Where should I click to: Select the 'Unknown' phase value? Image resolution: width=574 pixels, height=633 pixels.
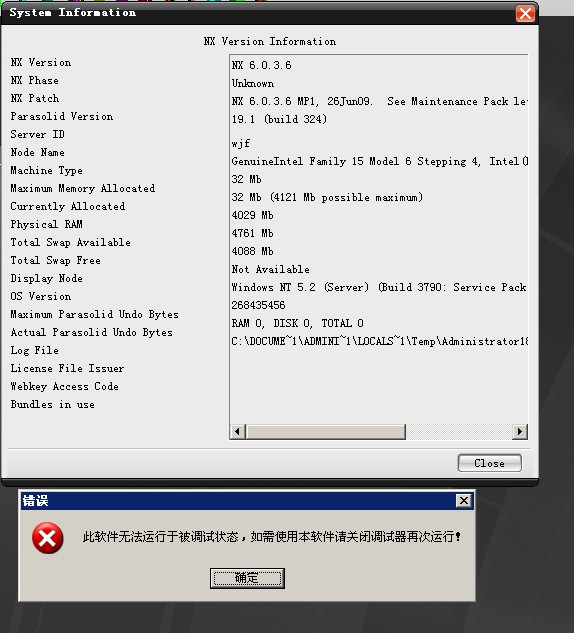253,84
